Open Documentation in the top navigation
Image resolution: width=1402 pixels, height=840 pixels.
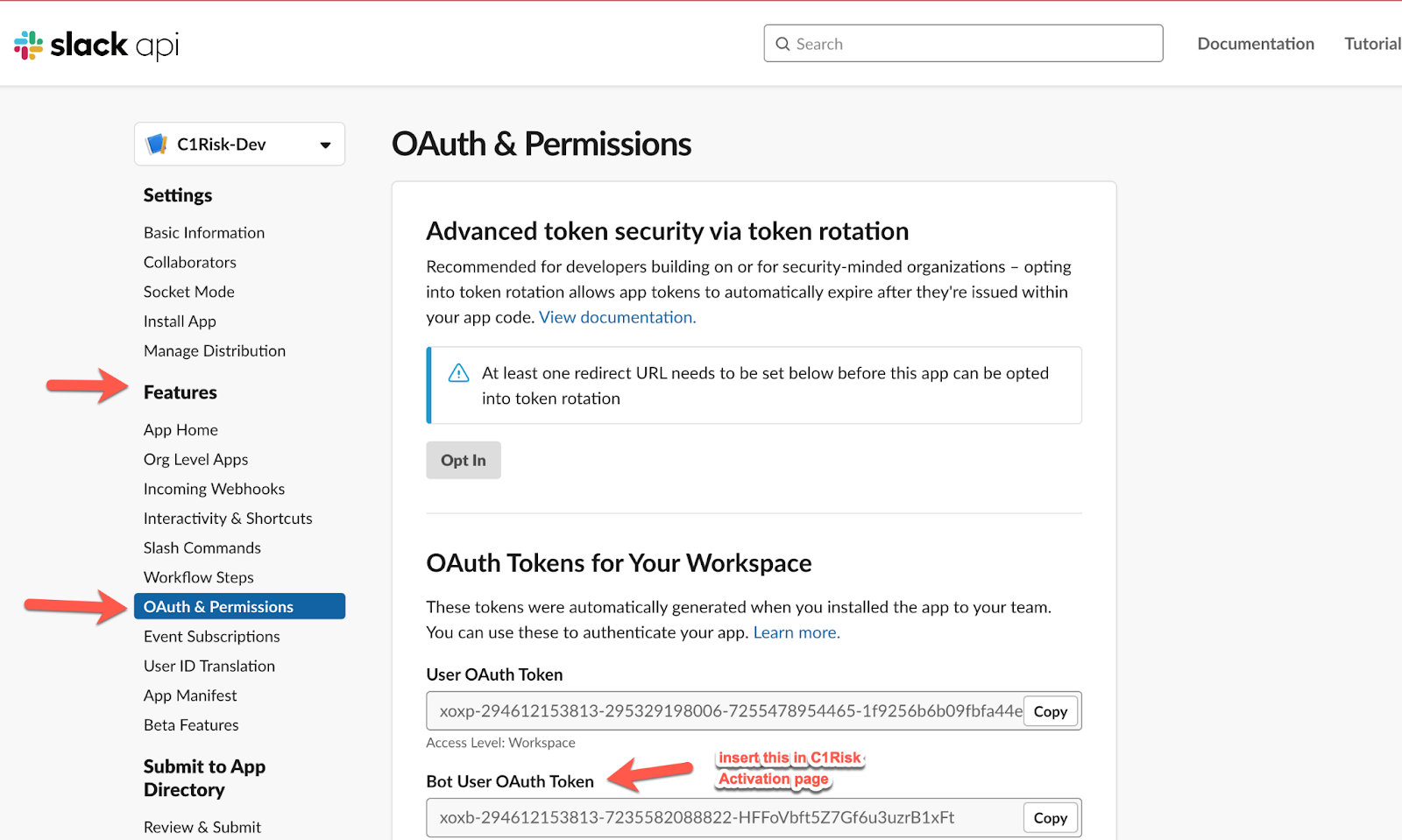[x=1256, y=44]
